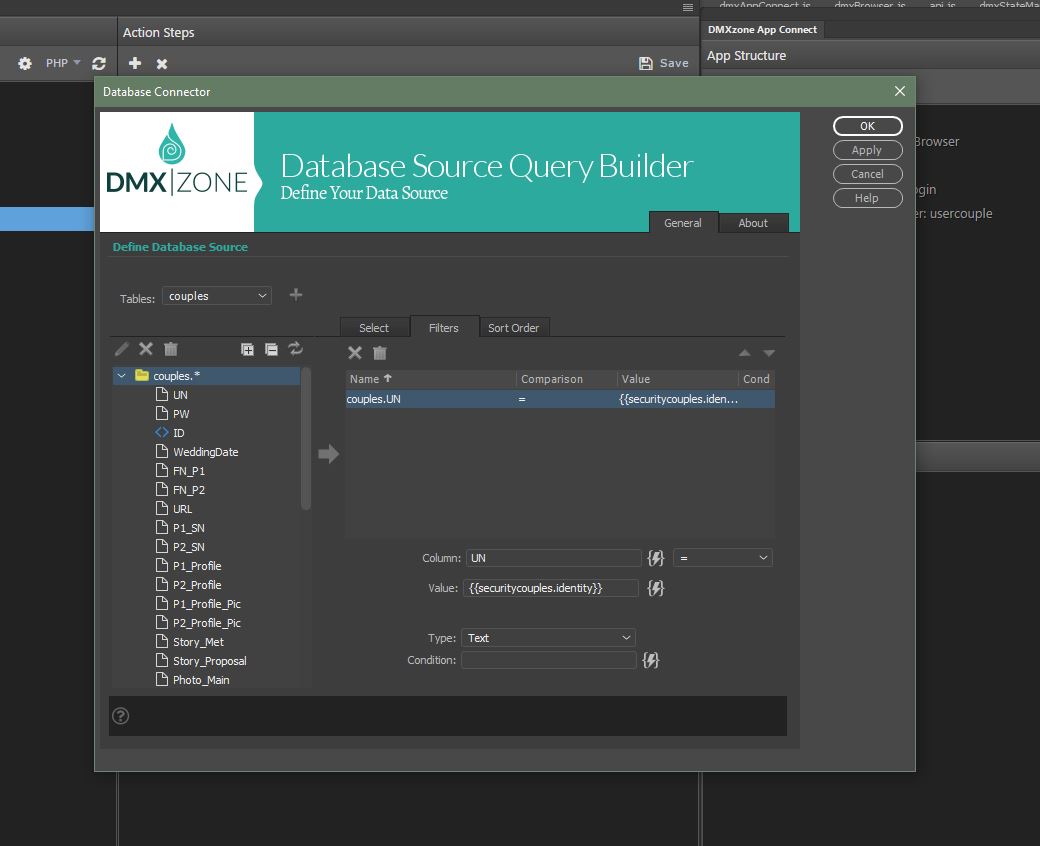Click the Value column header in filters table
This screenshot has height=846, width=1040.
click(x=677, y=379)
